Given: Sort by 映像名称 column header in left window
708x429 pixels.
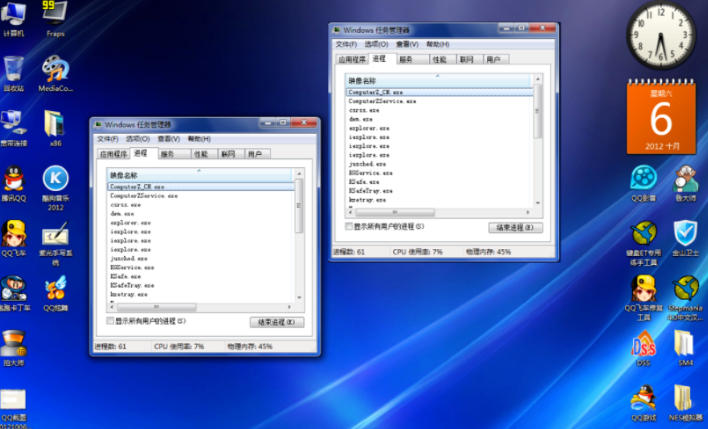Looking at the screenshot, I should tap(124, 174).
